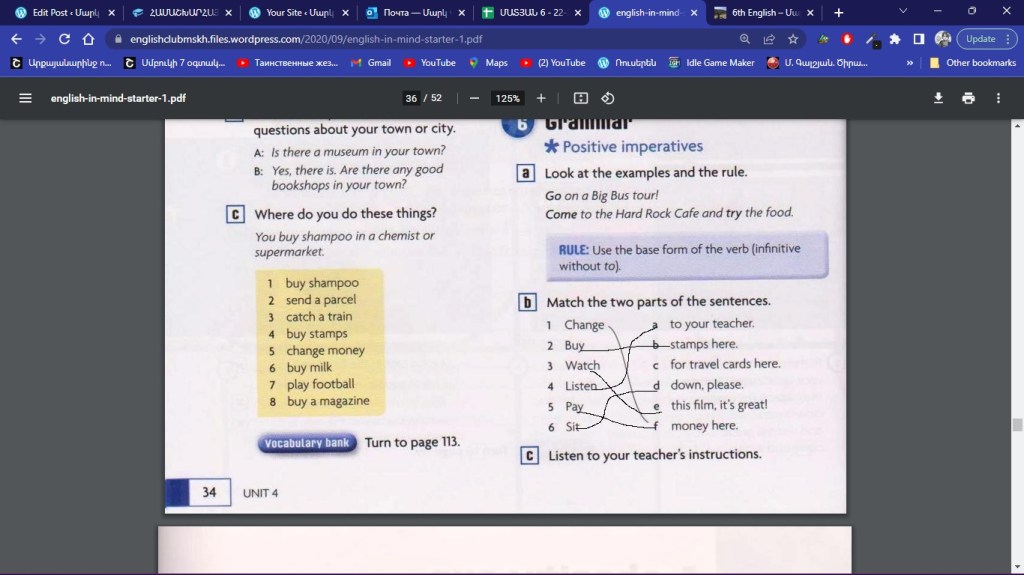Click the page number input field
Viewport: 1024px width, 575px height.
pos(411,98)
